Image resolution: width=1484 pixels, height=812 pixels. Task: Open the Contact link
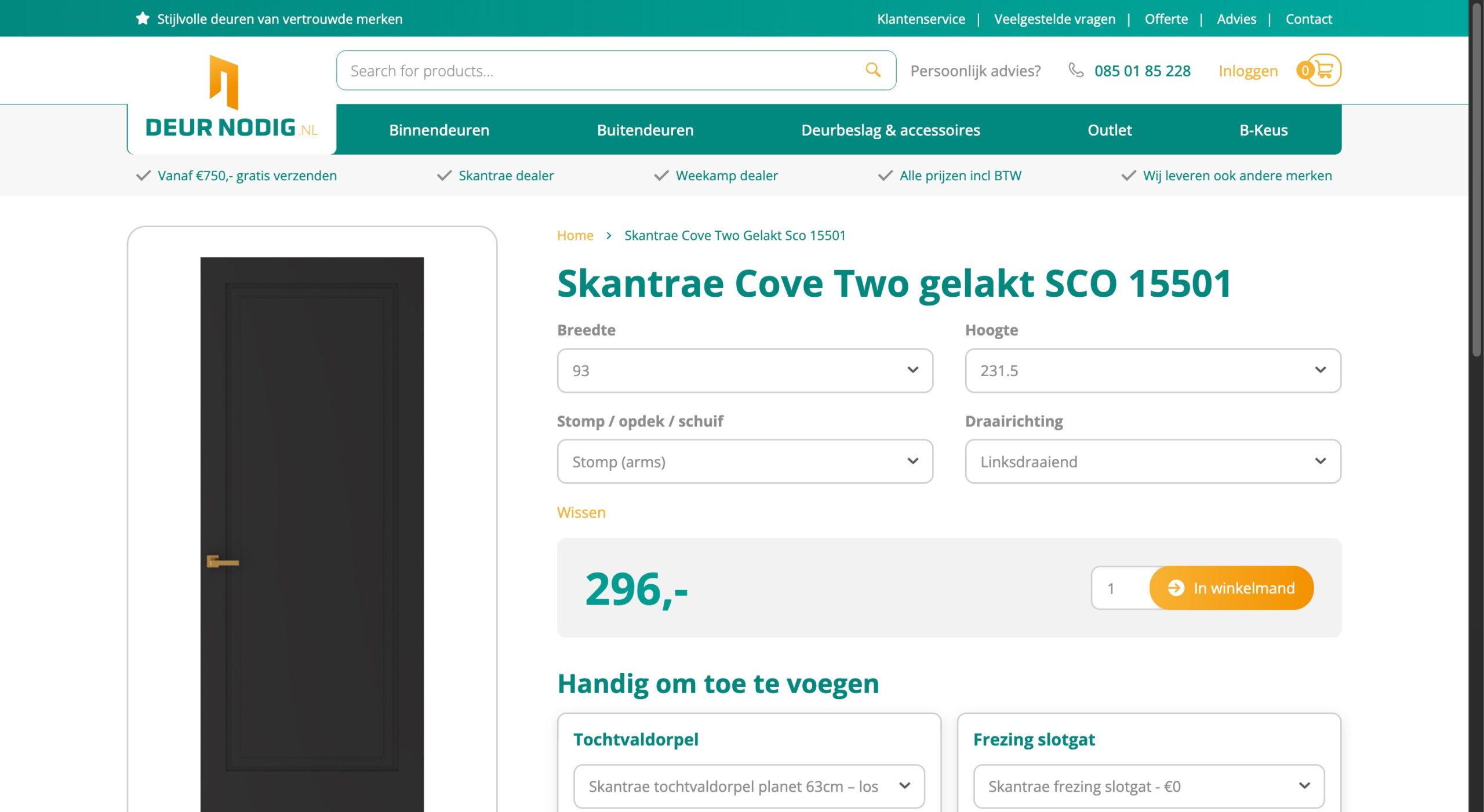[x=1308, y=19]
